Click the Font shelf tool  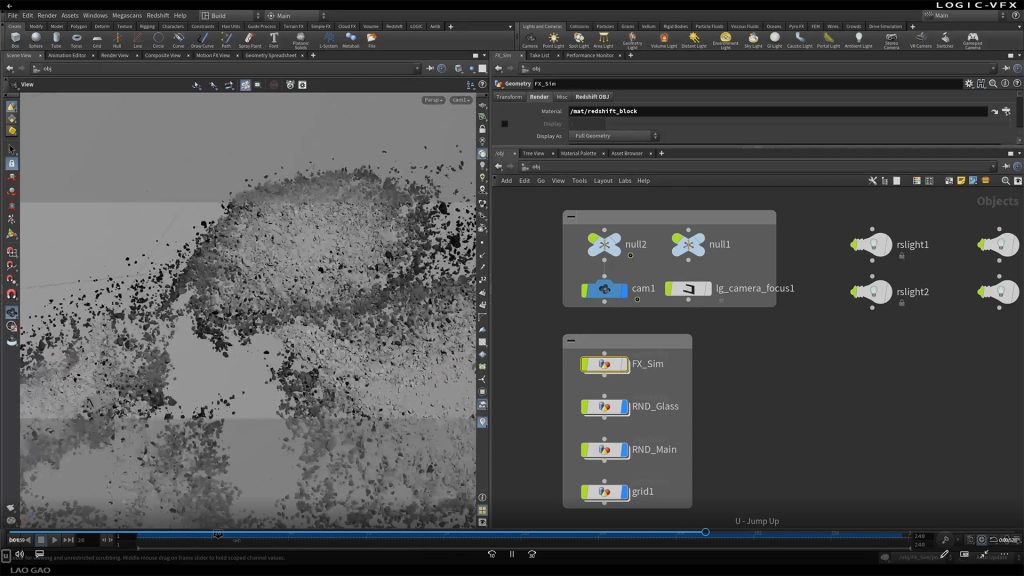tap(273, 39)
